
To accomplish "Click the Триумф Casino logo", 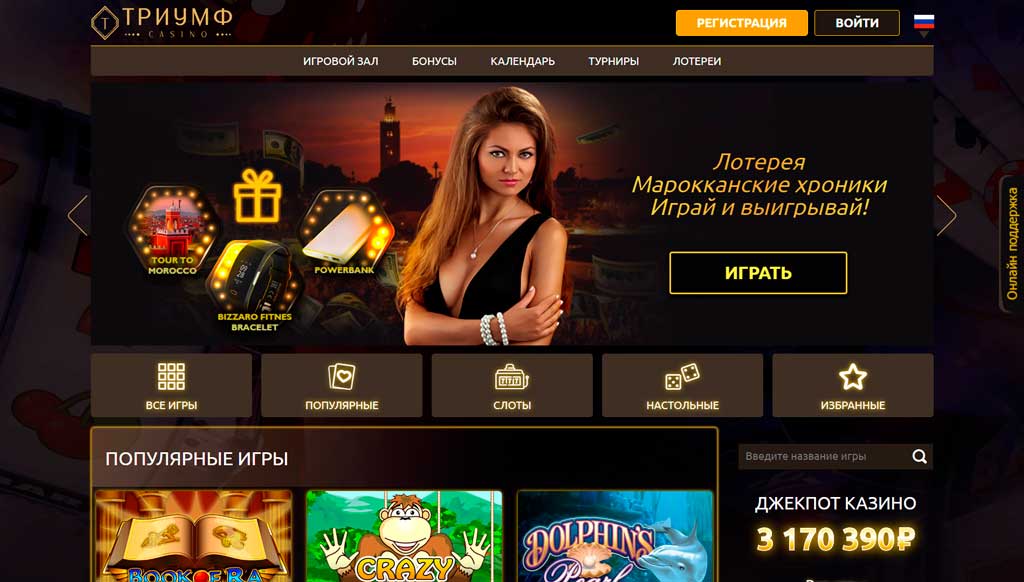I will click(x=162, y=23).
